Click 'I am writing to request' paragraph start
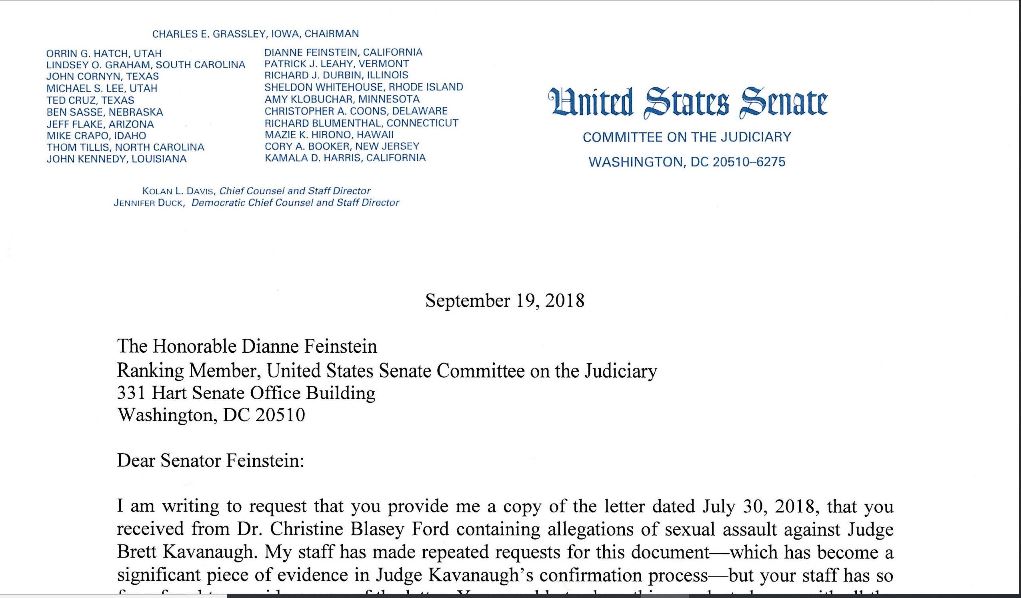1021x598 pixels. 200,508
